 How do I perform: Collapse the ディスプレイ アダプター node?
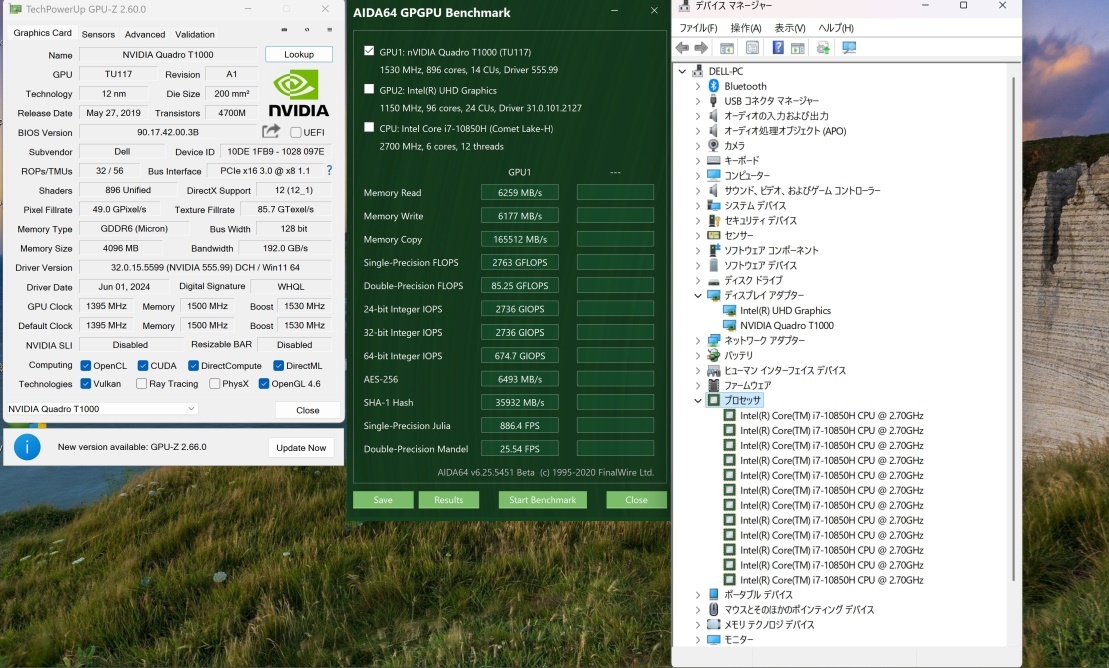click(x=697, y=295)
